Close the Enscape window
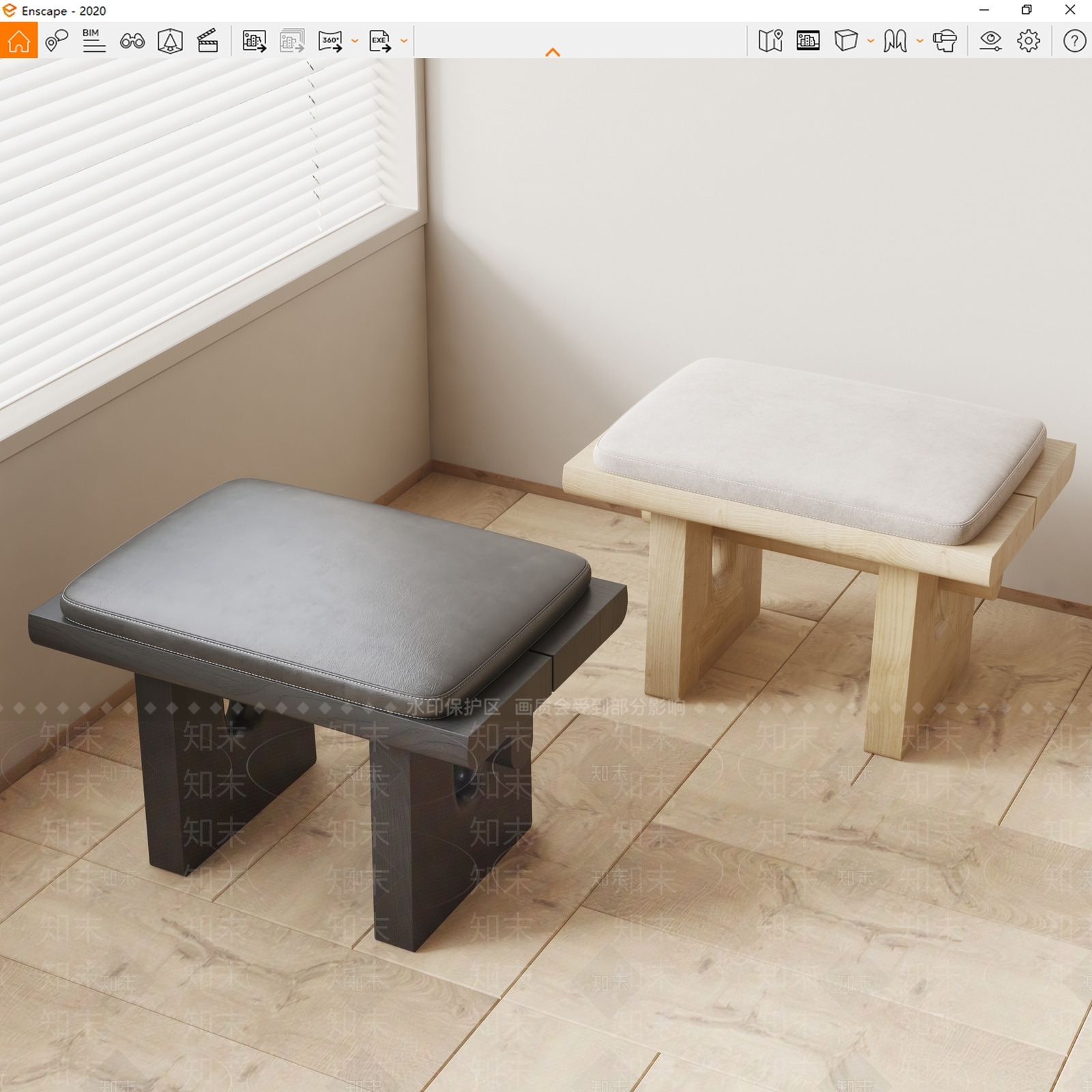1092x1092 pixels. point(1070,10)
